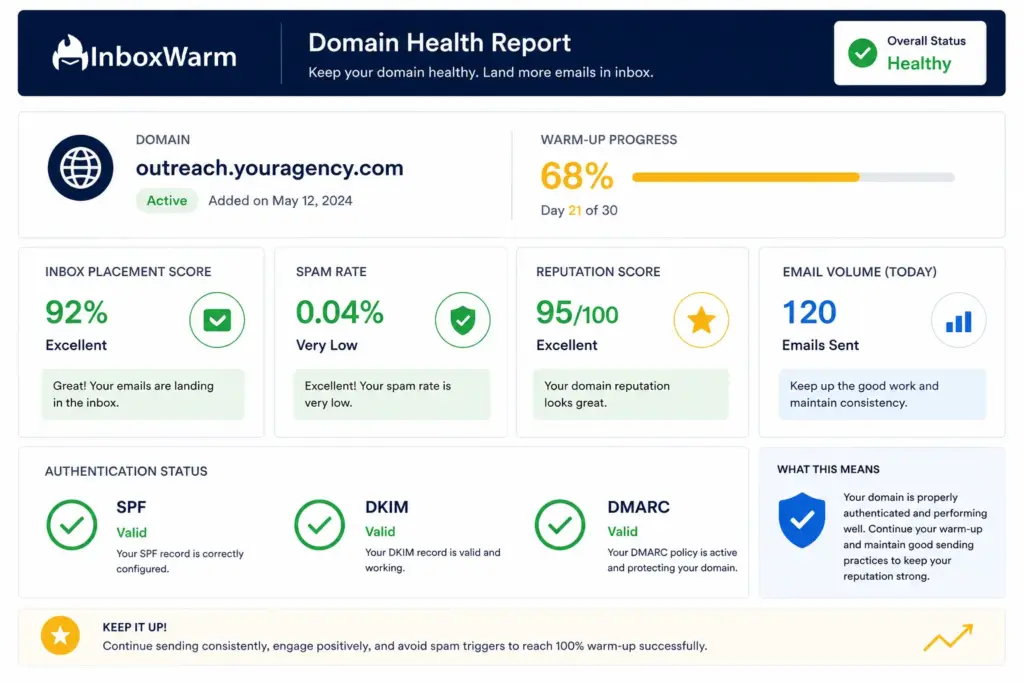Click the Day 21 of 30 label
Viewport: 1024px width, 683px height.
[x=579, y=210]
